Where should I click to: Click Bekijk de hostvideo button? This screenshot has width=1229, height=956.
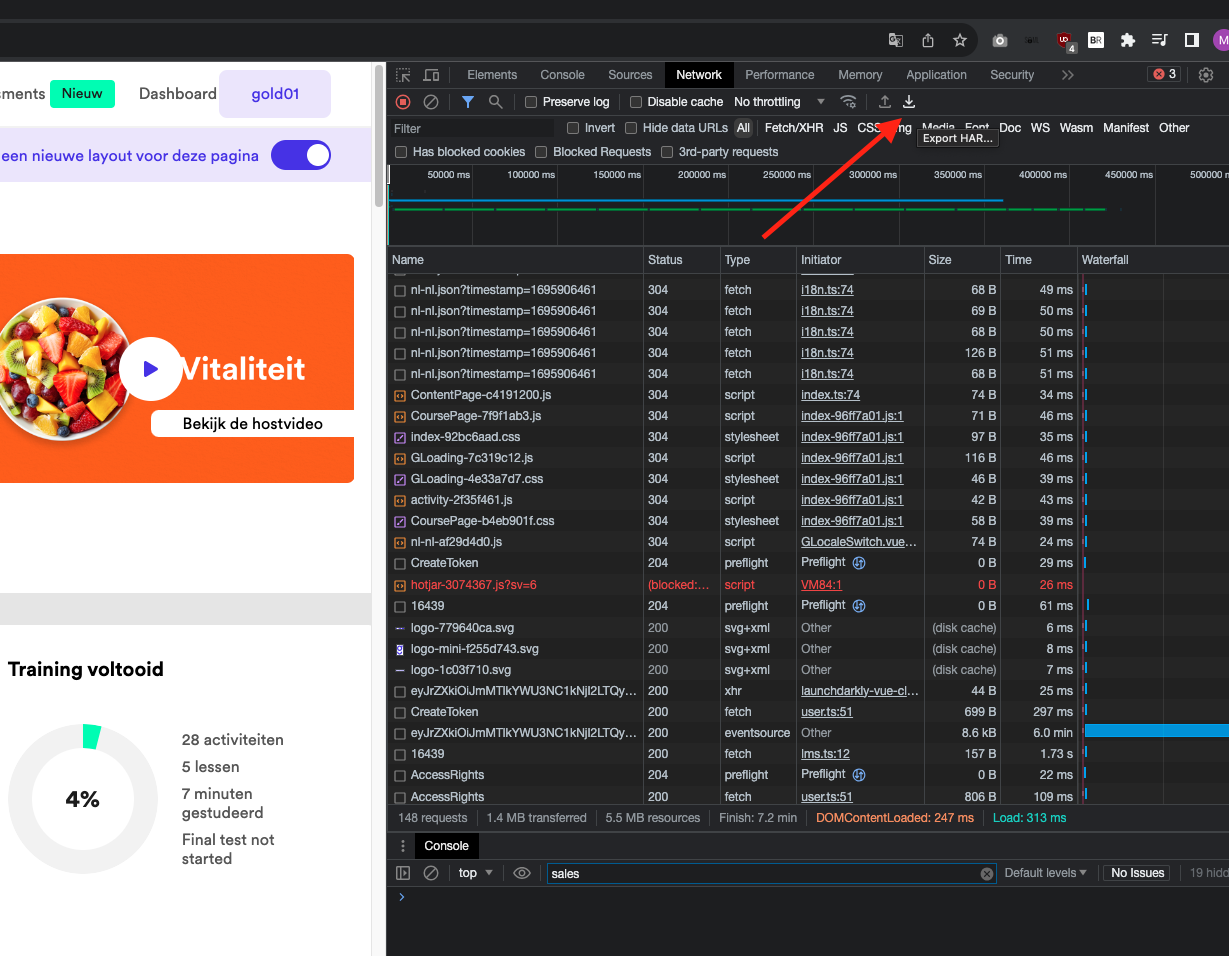point(253,424)
